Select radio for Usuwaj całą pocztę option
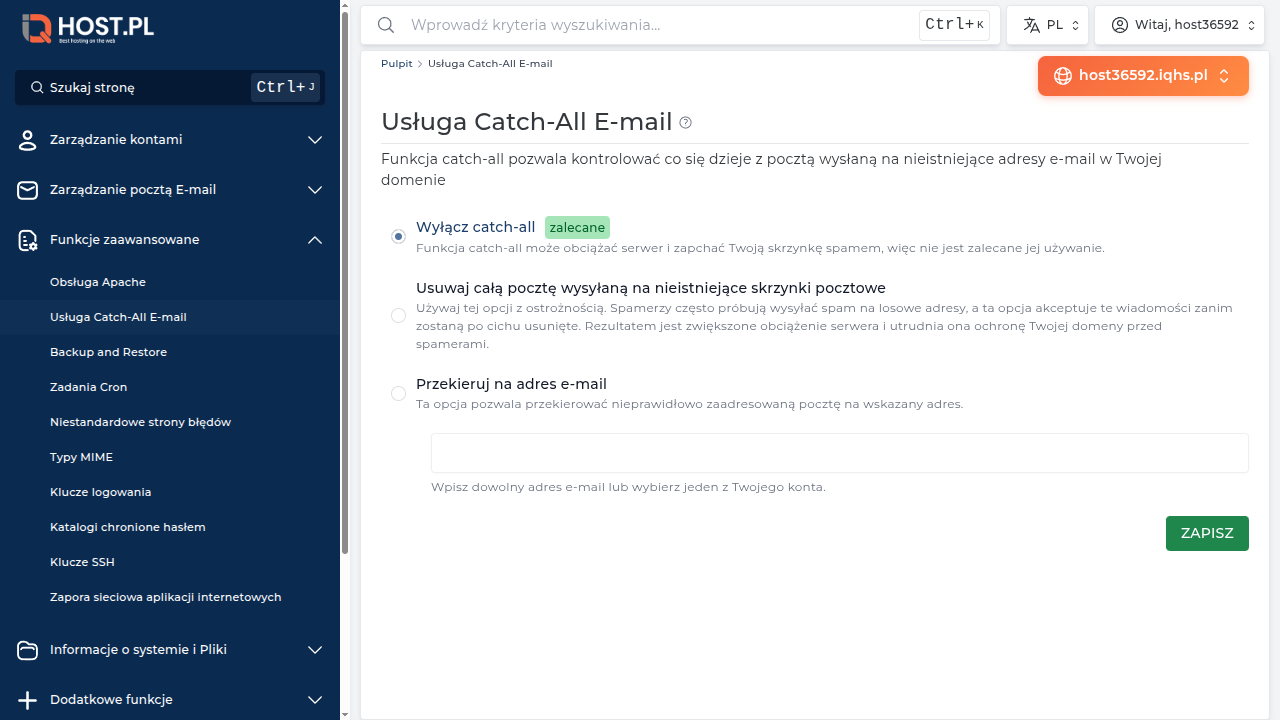 click(x=398, y=316)
